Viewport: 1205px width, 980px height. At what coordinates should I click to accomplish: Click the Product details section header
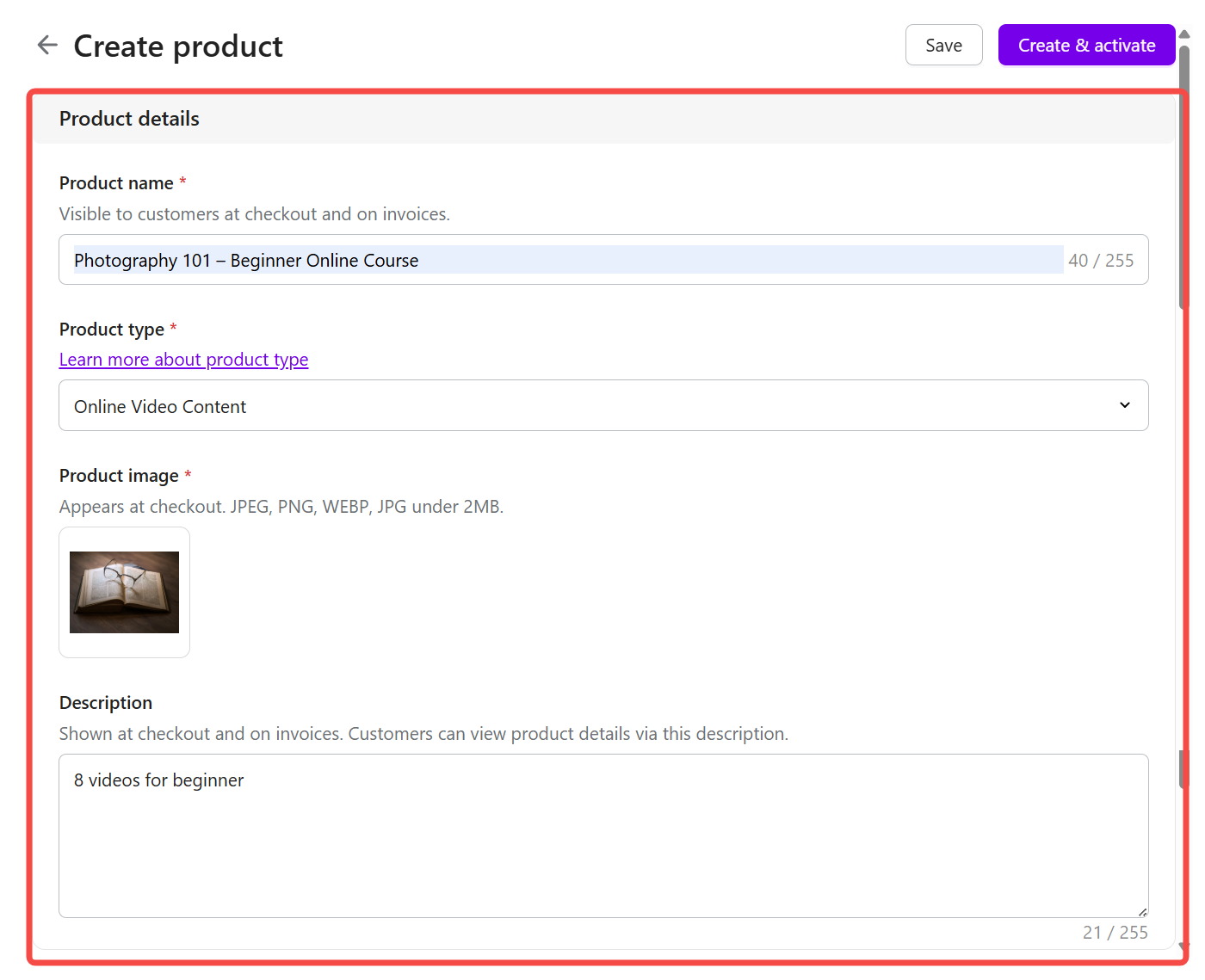(x=129, y=119)
